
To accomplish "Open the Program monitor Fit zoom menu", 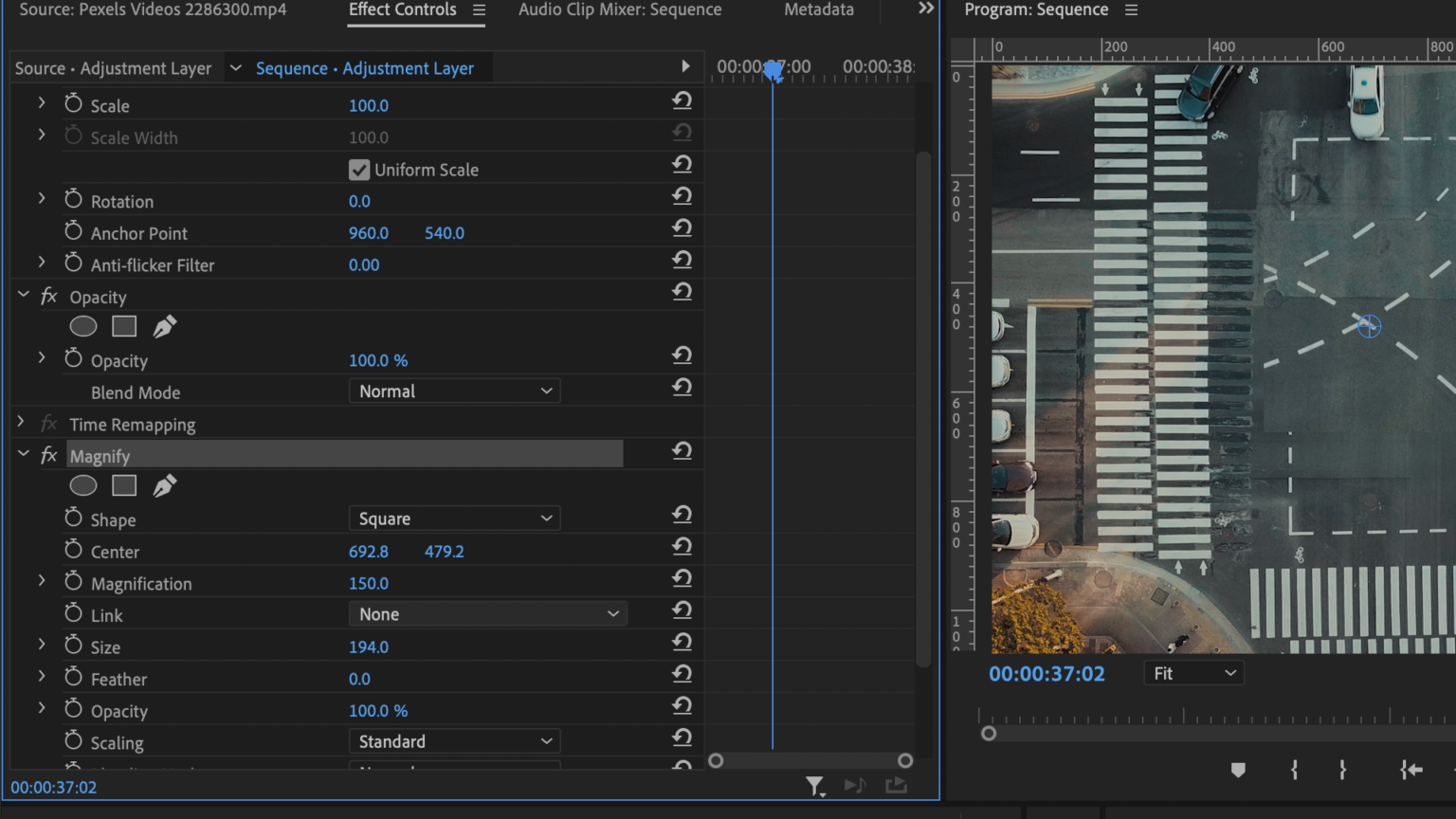I will point(1192,672).
